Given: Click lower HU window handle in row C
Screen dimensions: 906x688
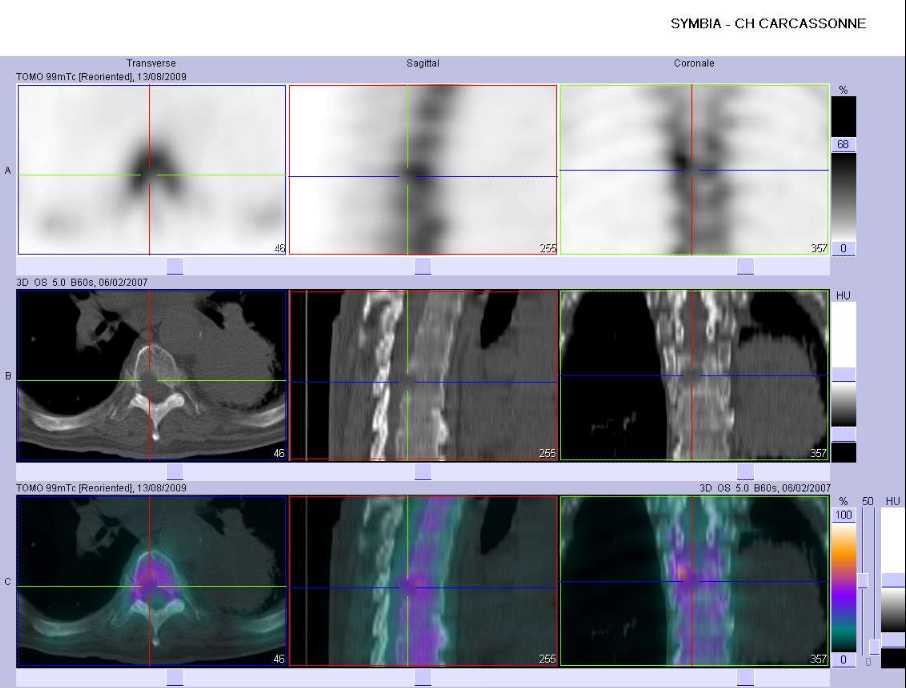Looking at the screenshot, I should (893, 641).
